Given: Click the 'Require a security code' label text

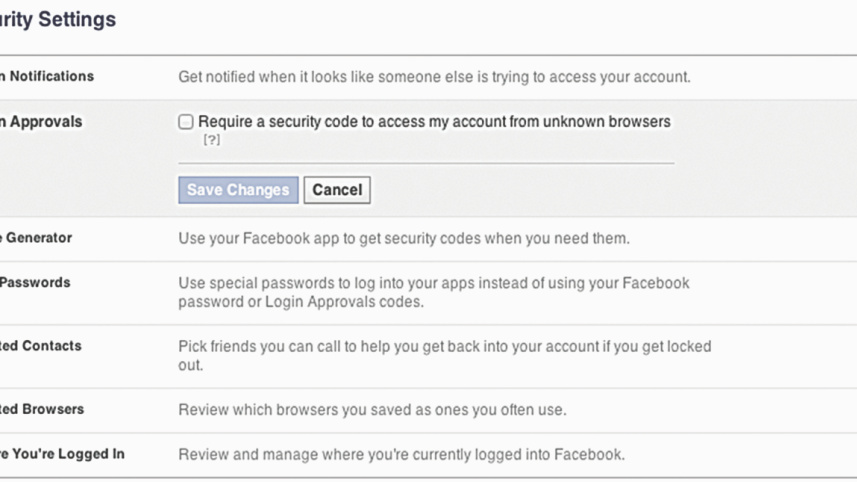Looking at the screenshot, I should (434, 122).
